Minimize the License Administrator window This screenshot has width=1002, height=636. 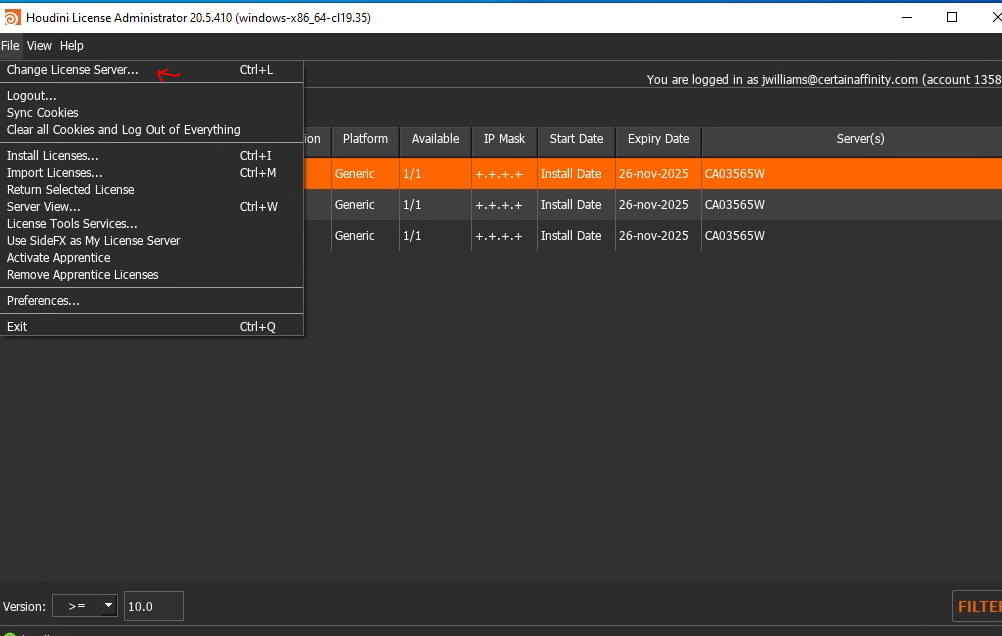pyautogui.click(x=907, y=17)
